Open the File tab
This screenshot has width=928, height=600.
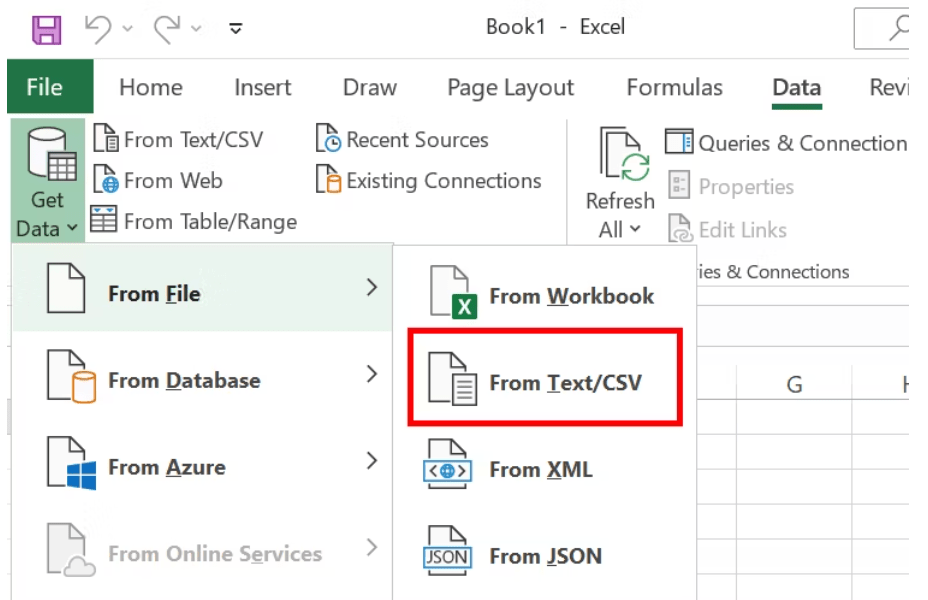click(x=50, y=86)
